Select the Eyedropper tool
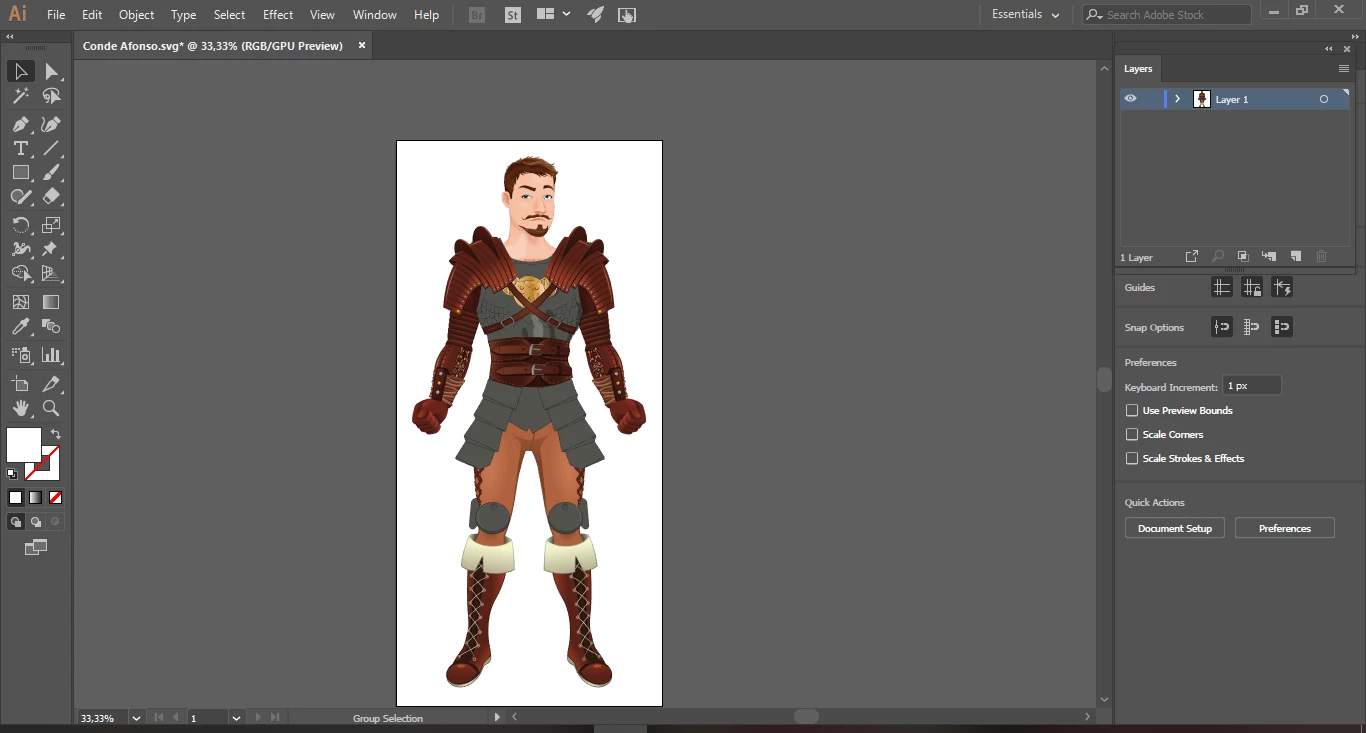Viewport: 1366px width, 733px height. click(20, 327)
